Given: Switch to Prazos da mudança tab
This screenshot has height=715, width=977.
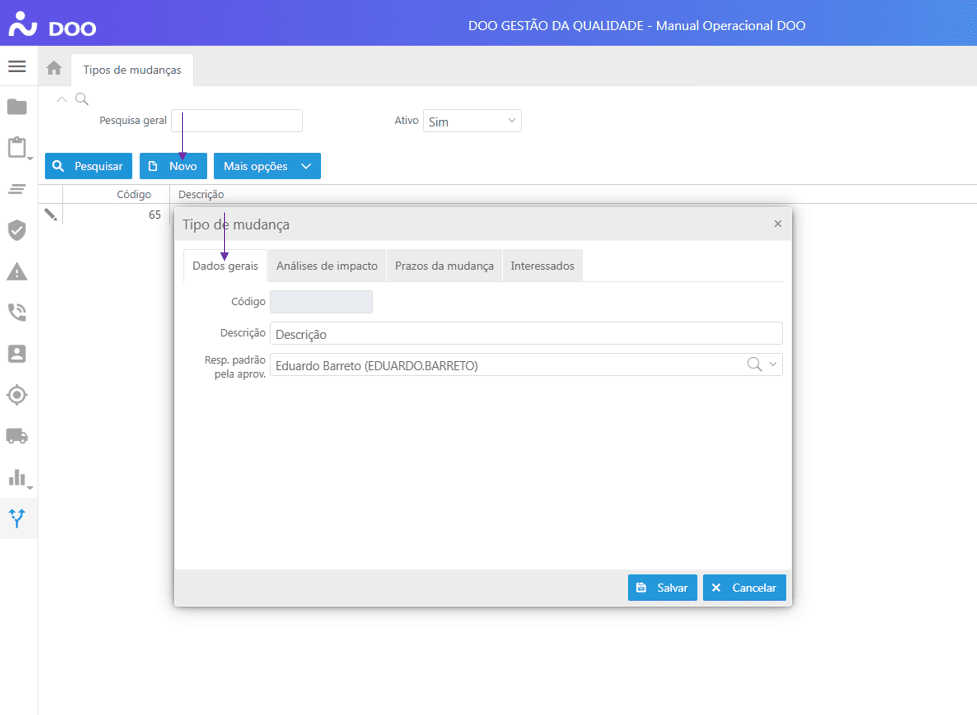Looking at the screenshot, I should [x=444, y=266].
